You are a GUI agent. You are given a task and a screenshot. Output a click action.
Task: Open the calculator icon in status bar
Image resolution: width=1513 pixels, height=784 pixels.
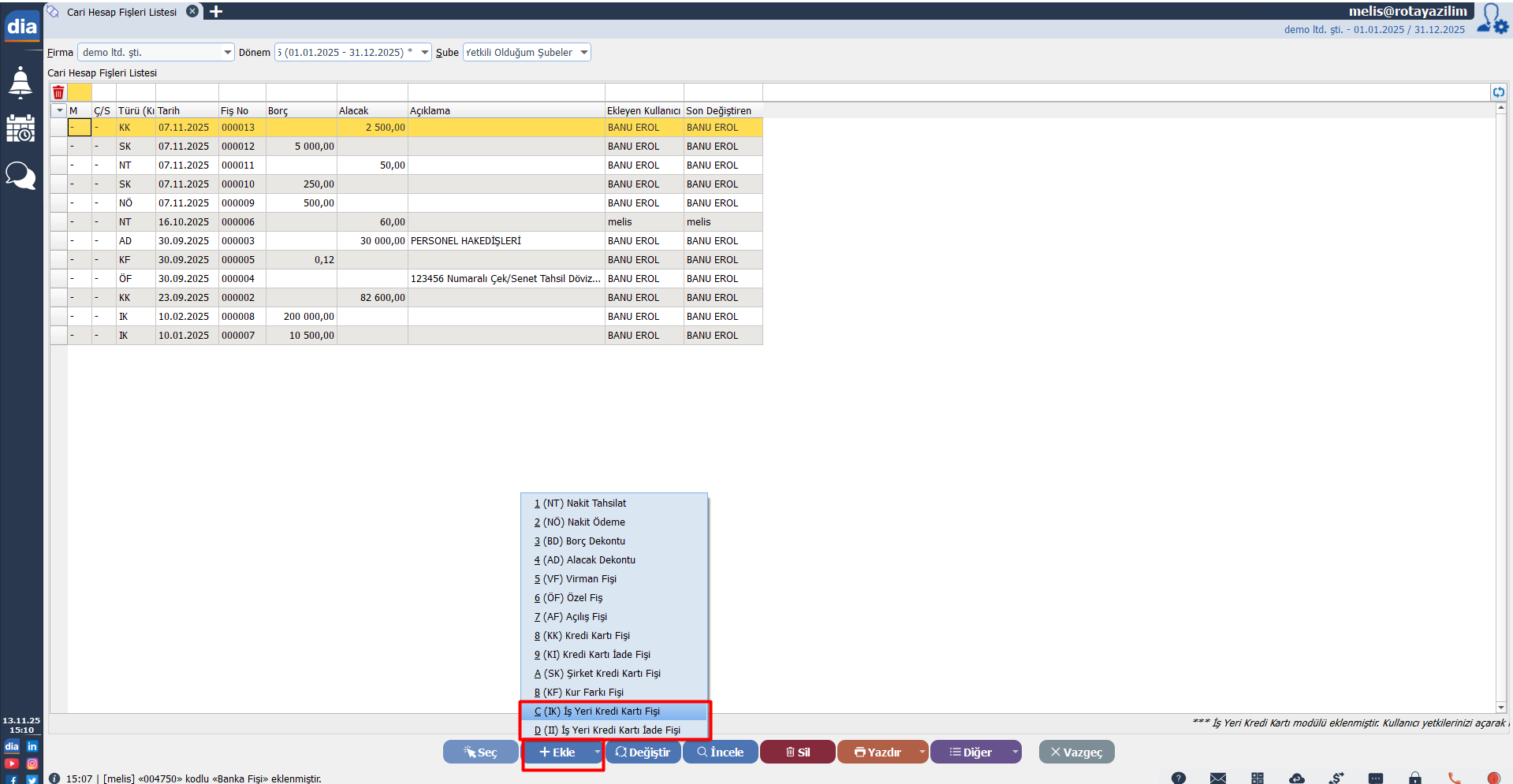click(x=1258, y=778)
